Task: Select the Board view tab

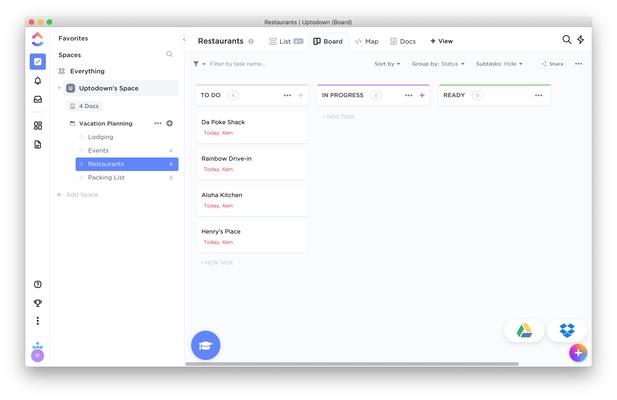Action: tap(328, 41)
